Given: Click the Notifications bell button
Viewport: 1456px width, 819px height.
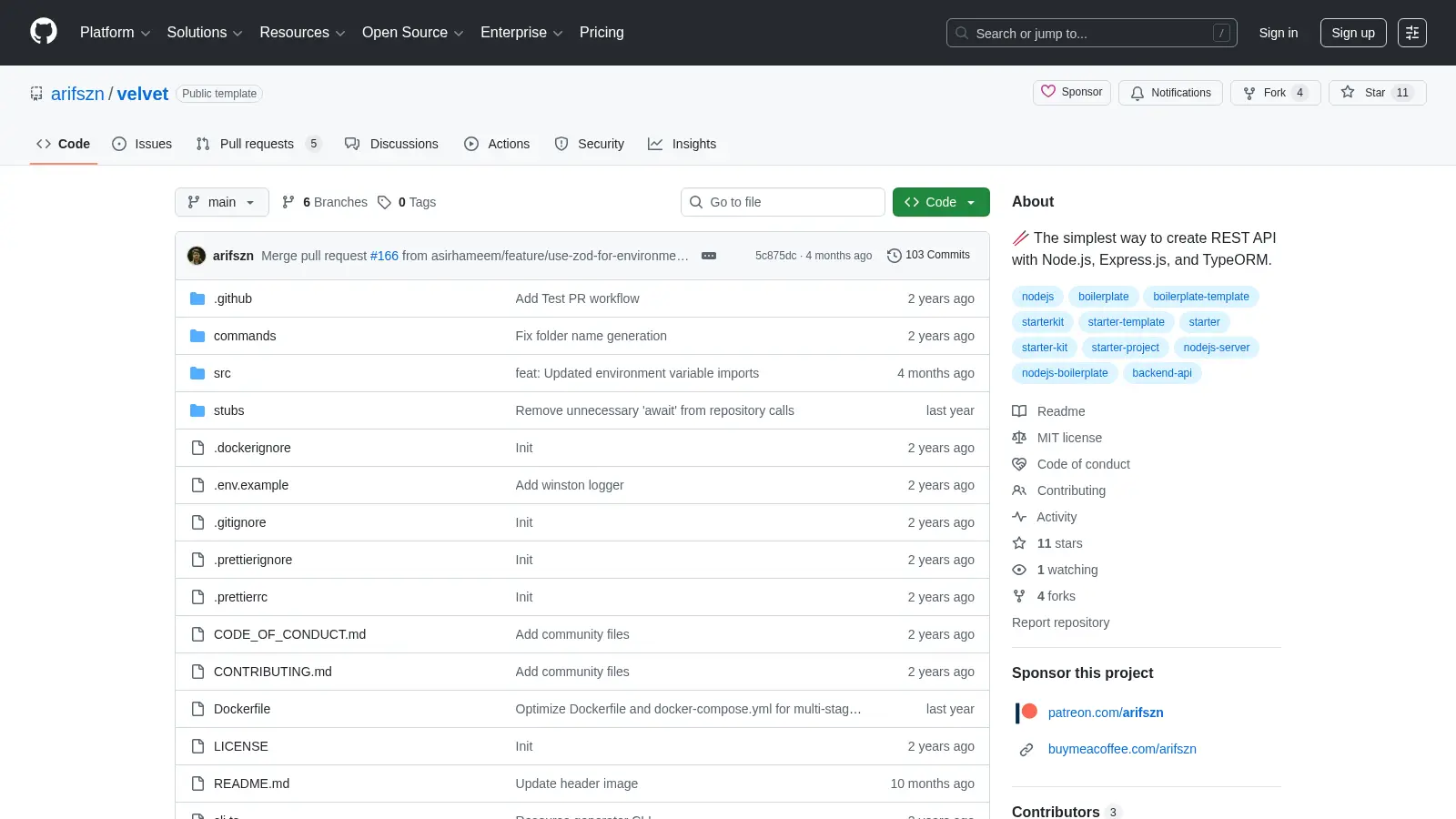Looking at the screenshot, I should [x=1170, y=93].
